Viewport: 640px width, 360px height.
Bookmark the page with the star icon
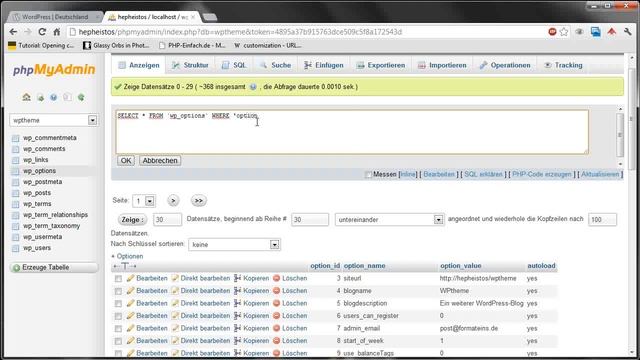564,32
